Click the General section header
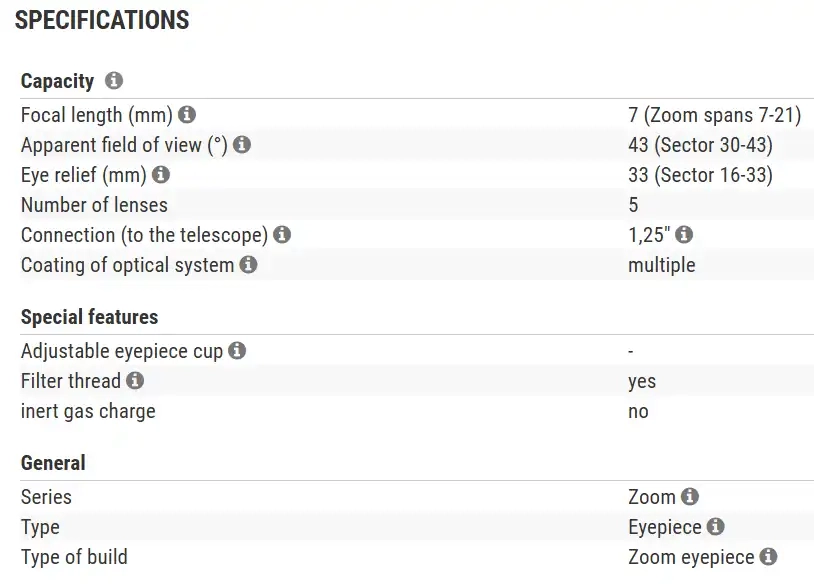 click(53, 463)
